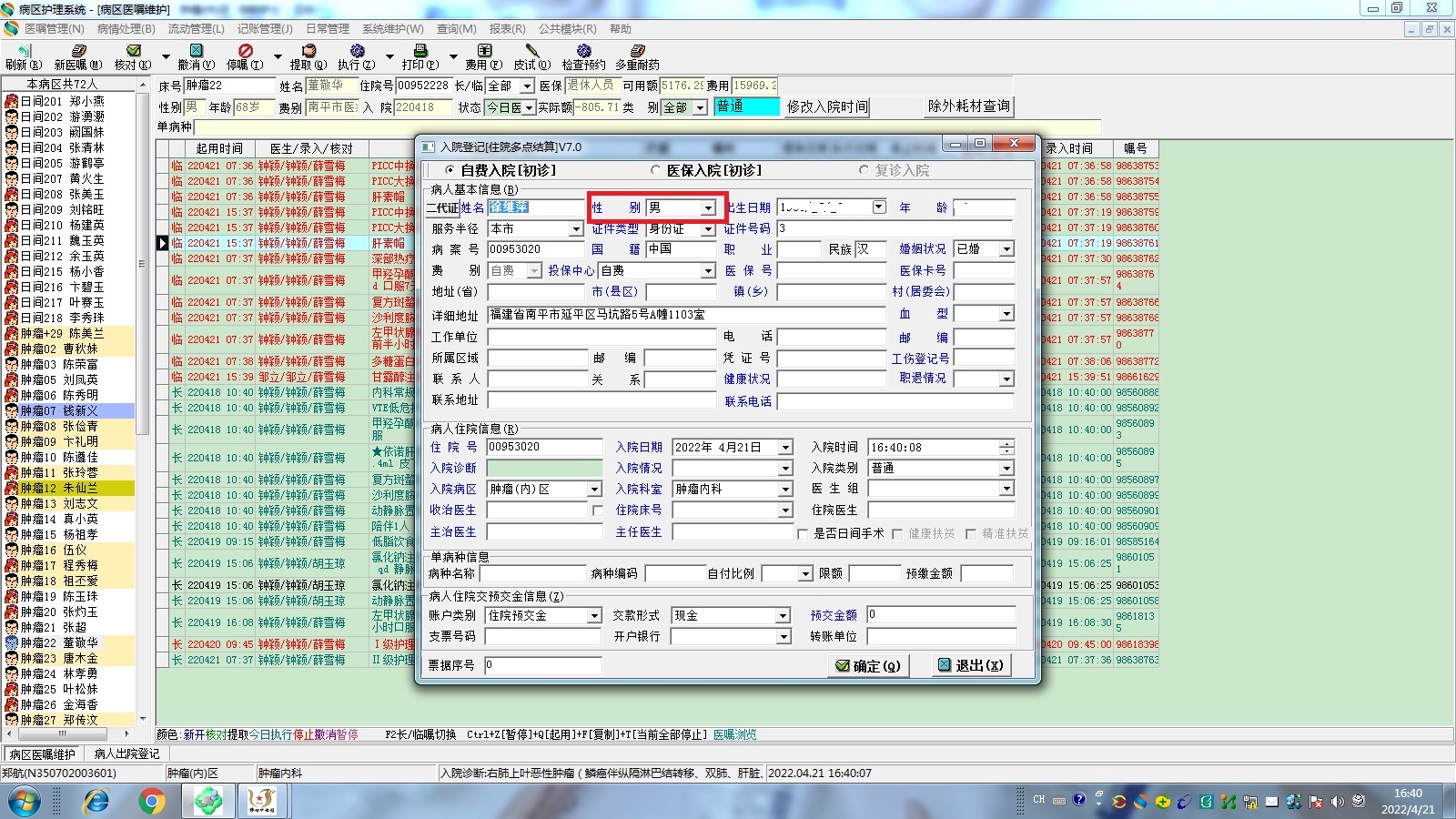Image resolution: width=1456 pixels, height=819 pixels.
Task: Select the 自费入院[初诊] radio button
Action: coord(450,170)
